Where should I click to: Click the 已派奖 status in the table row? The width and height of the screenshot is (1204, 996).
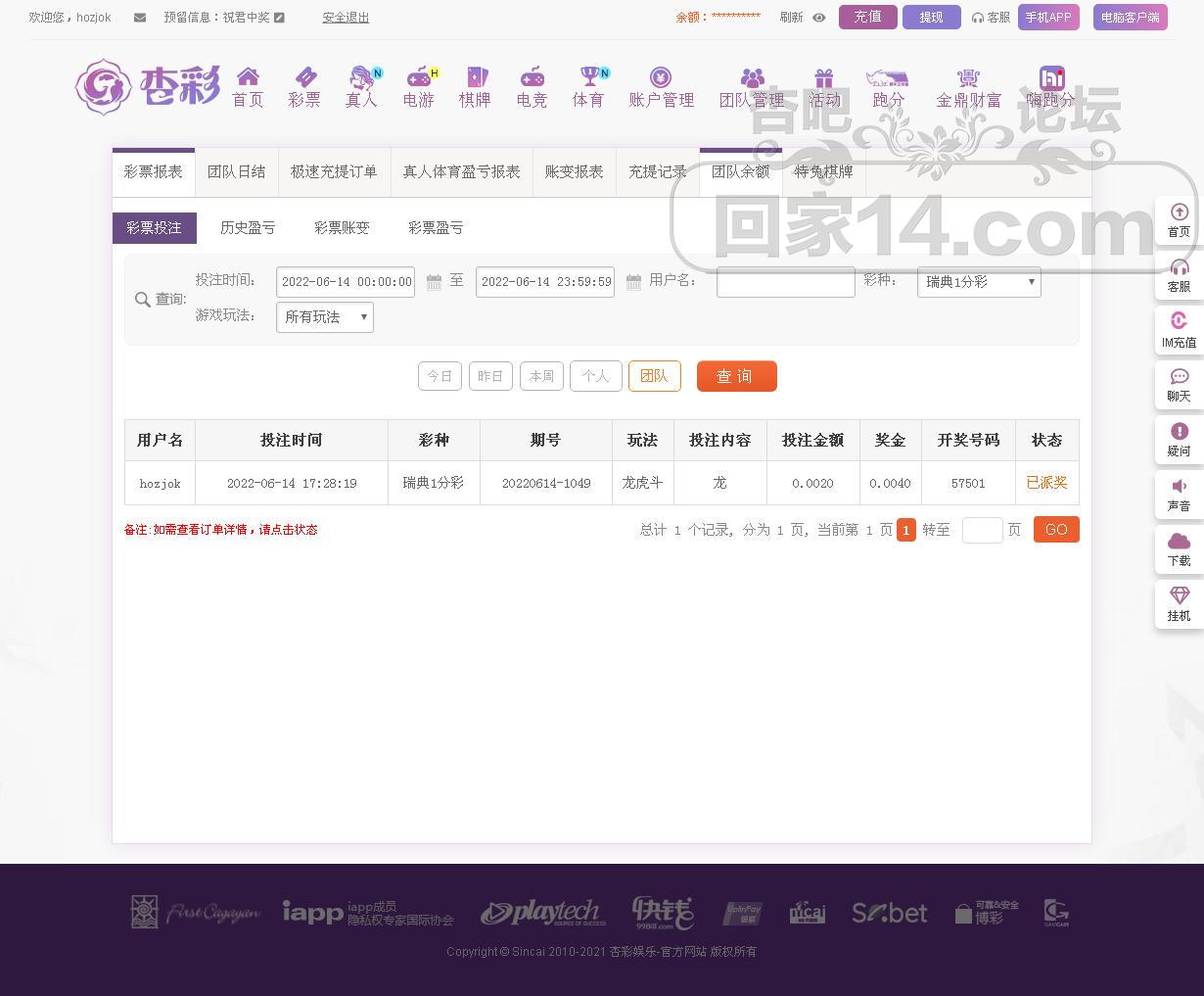pyautogui.click(x=1046, y=483)
